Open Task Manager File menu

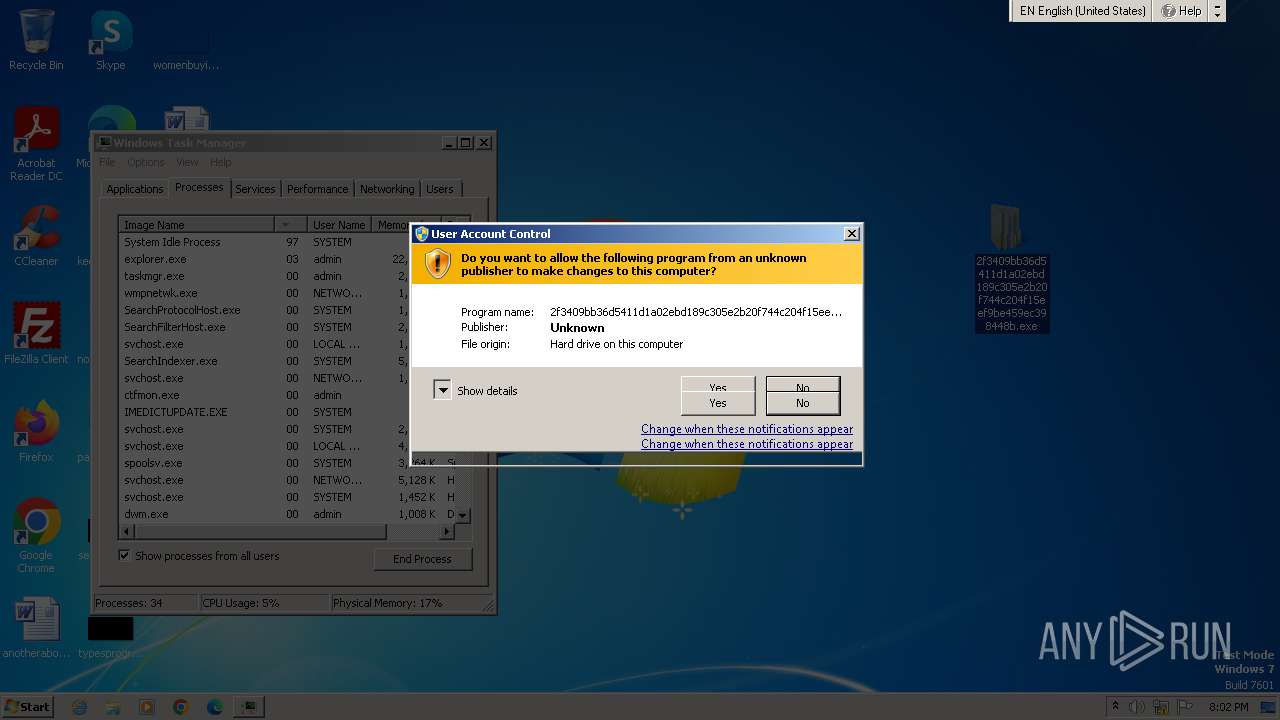[107, 162]
